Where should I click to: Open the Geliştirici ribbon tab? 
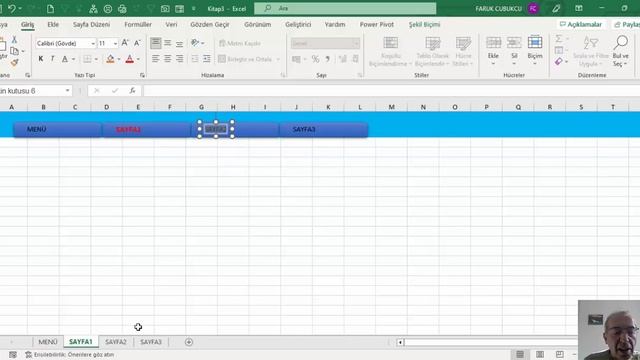(x=298, y=24)
